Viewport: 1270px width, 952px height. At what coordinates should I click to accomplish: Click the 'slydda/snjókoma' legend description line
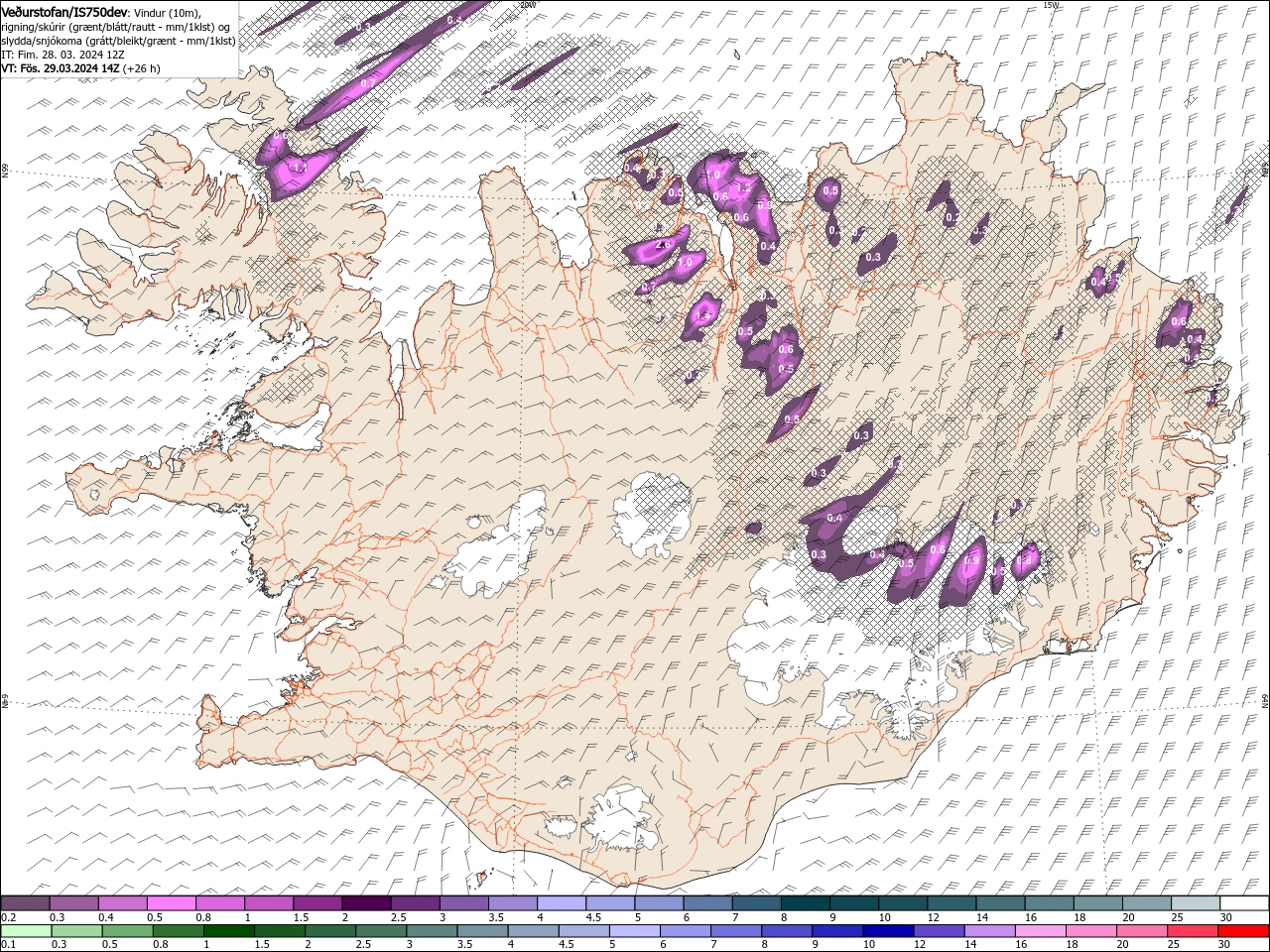[118, 41]
